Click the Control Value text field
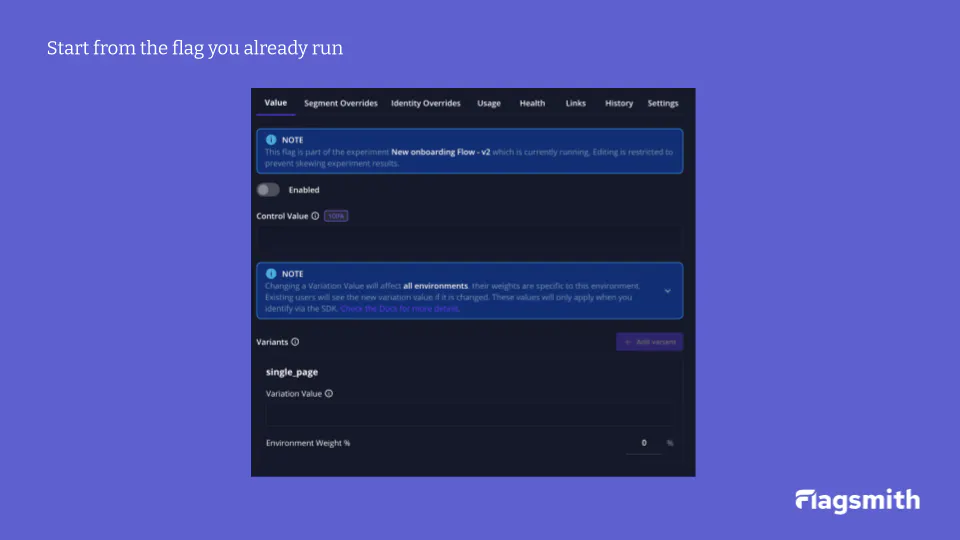Viewport: 960px width, 540px height. [x=469, y=240]
